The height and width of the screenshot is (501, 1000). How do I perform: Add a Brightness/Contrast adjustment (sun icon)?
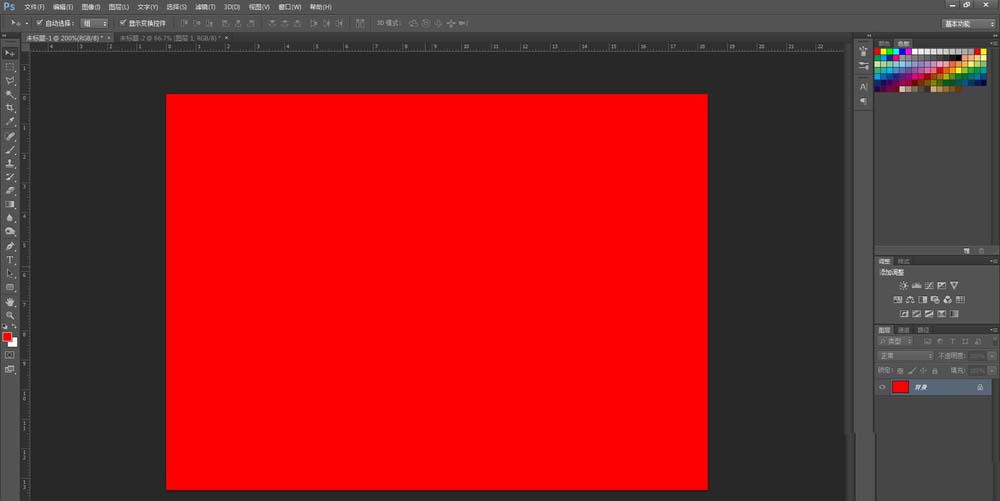point(903,286)
